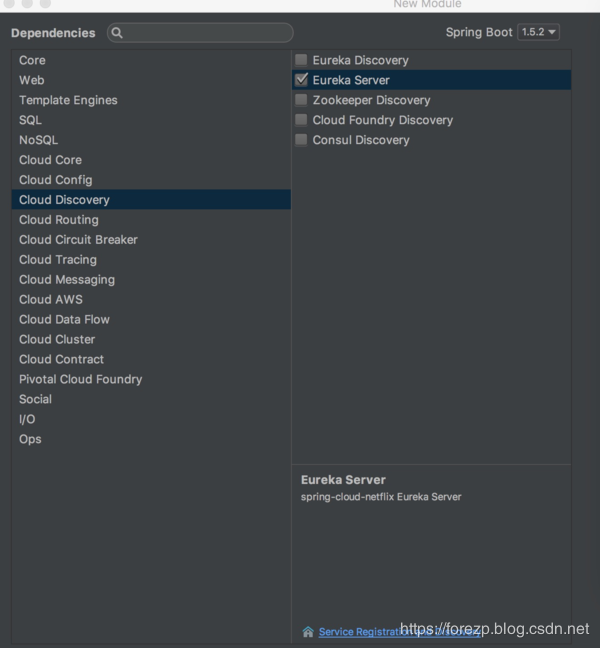
Task: Open the Spring Boot version dropdown
Action: click(x=539, y=32)
